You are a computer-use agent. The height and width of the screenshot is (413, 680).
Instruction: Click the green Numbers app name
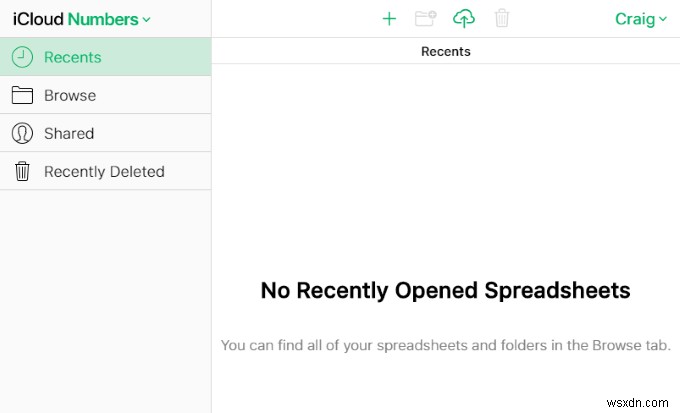click(x=103, y=19)
